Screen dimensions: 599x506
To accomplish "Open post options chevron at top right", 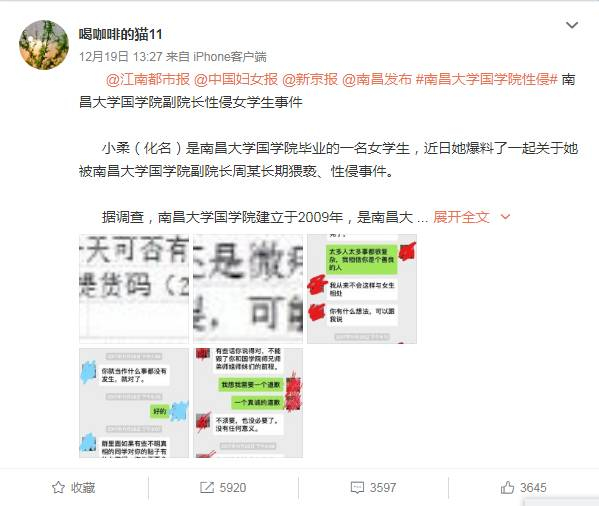I will pyautogui.click(x=571, y=25).
